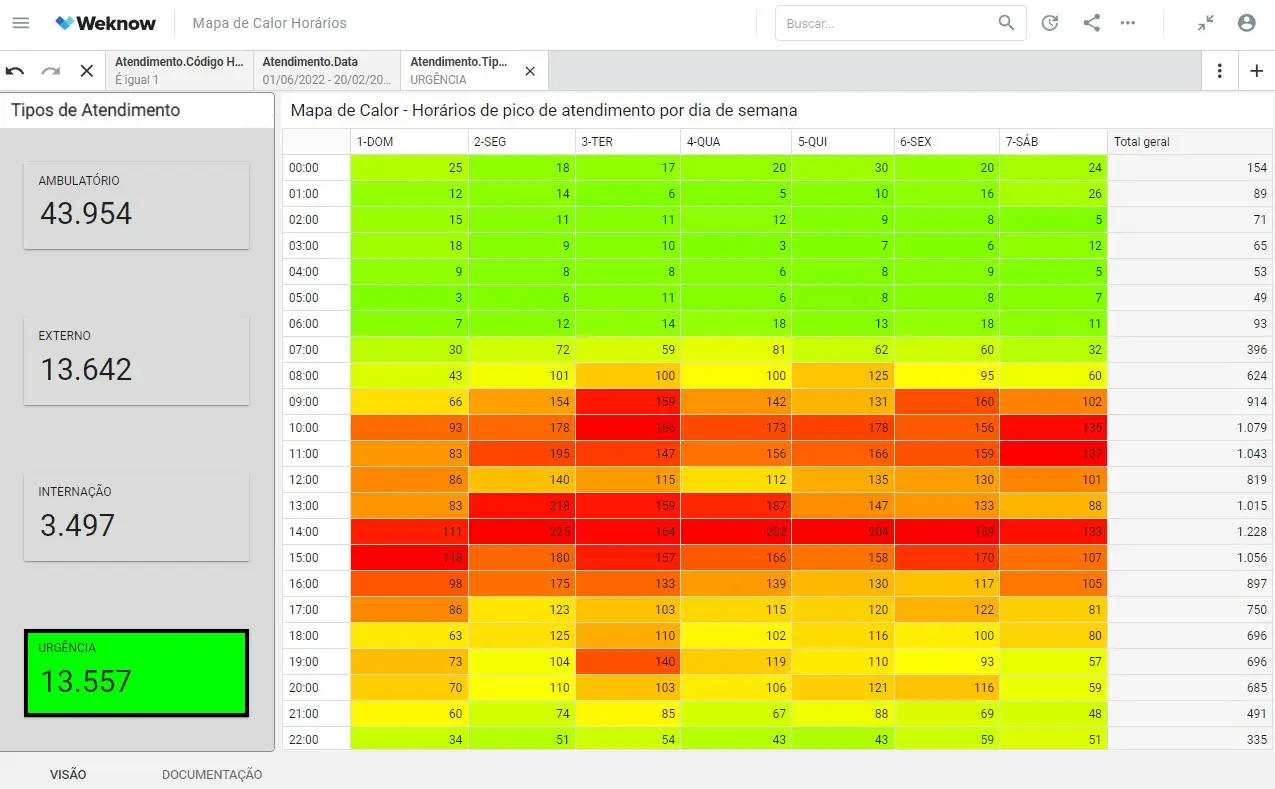Click the 2-SEG column header

[x=521, y=142]
